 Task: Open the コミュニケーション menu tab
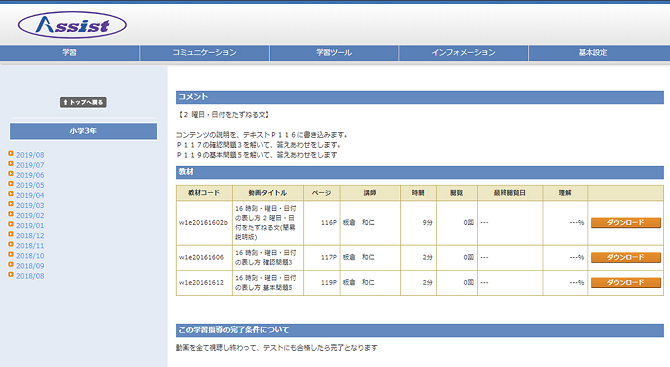click(204, 53)
